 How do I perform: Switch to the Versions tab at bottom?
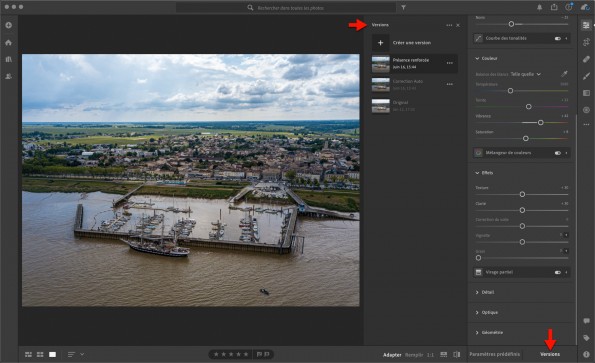(x=550, y=354)
